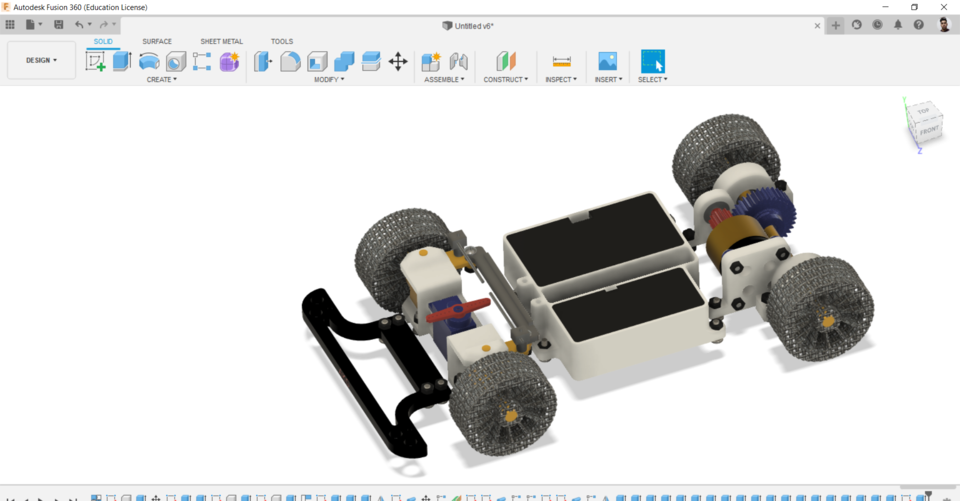This screenshot has height=501, width=960.
Task: Start the Create Sketch tool
Action: pos(95,61)
